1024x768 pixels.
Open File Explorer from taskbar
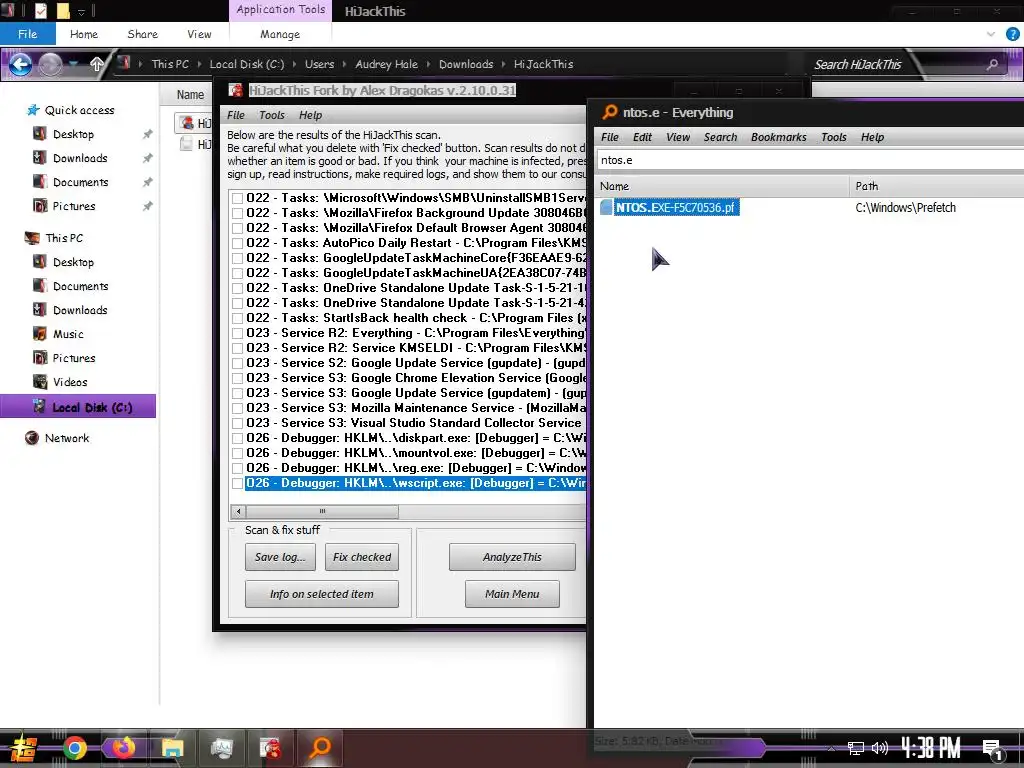point(172,748)
